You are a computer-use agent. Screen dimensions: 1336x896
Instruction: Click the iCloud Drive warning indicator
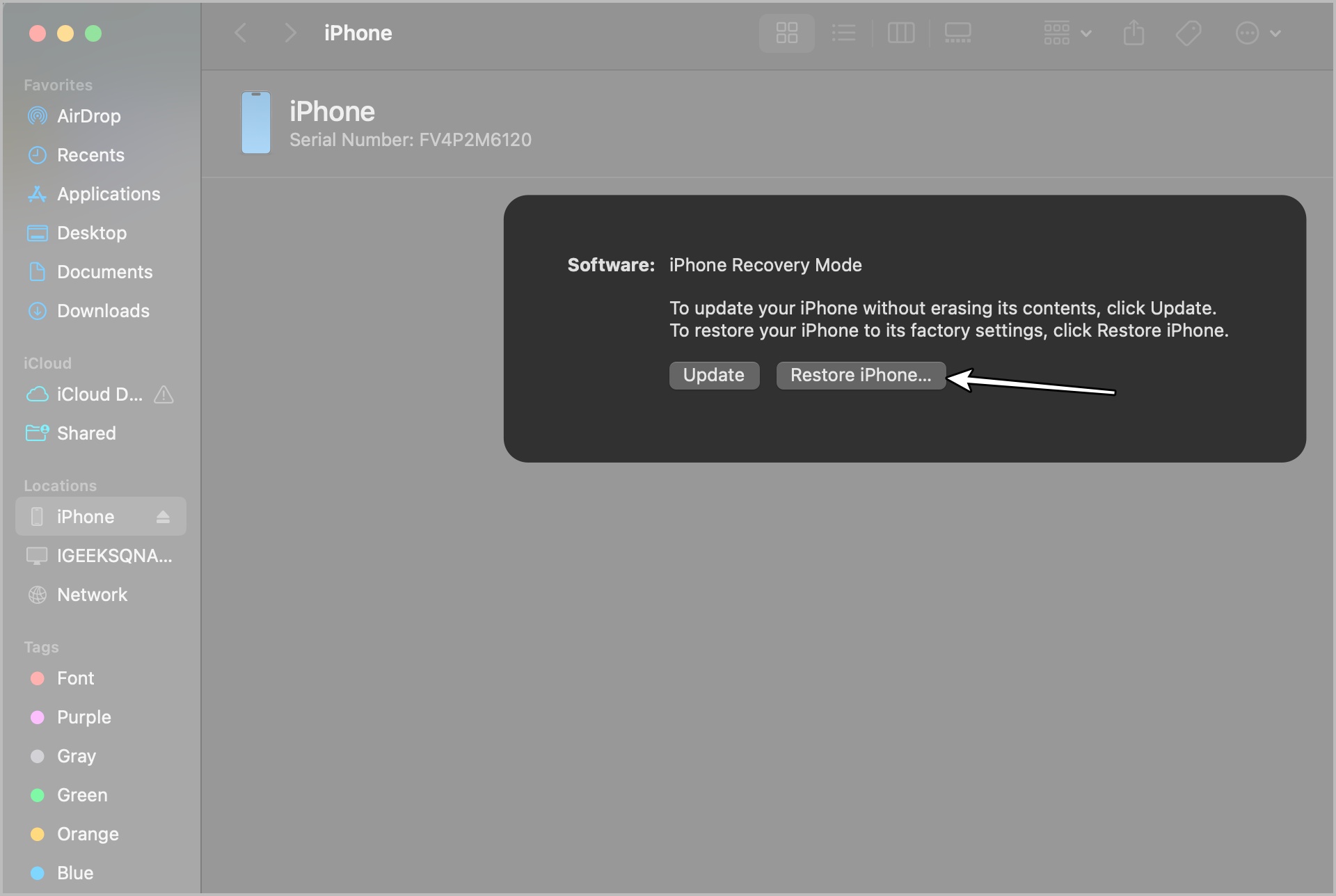(162, 394)
